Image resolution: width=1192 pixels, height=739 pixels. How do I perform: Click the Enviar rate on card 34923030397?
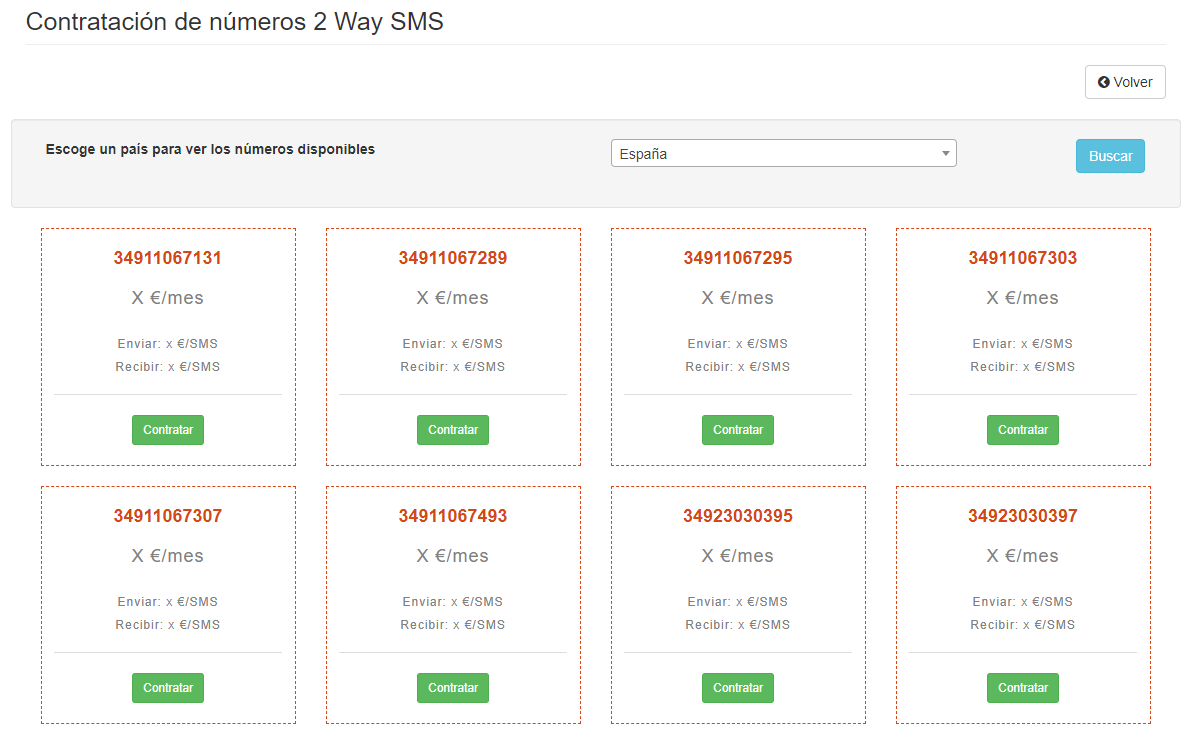(x=1023, y=602)
